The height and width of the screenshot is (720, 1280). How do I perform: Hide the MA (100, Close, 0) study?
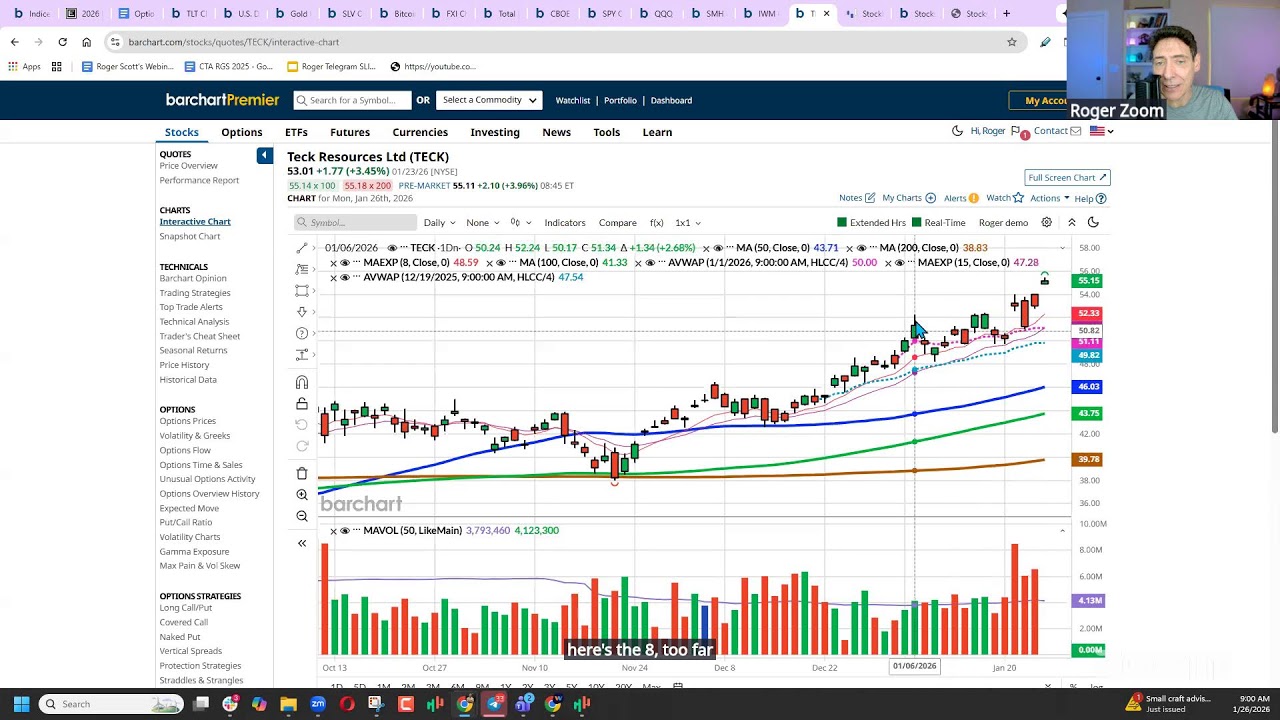pyautogui.click(x=501, y=263)
